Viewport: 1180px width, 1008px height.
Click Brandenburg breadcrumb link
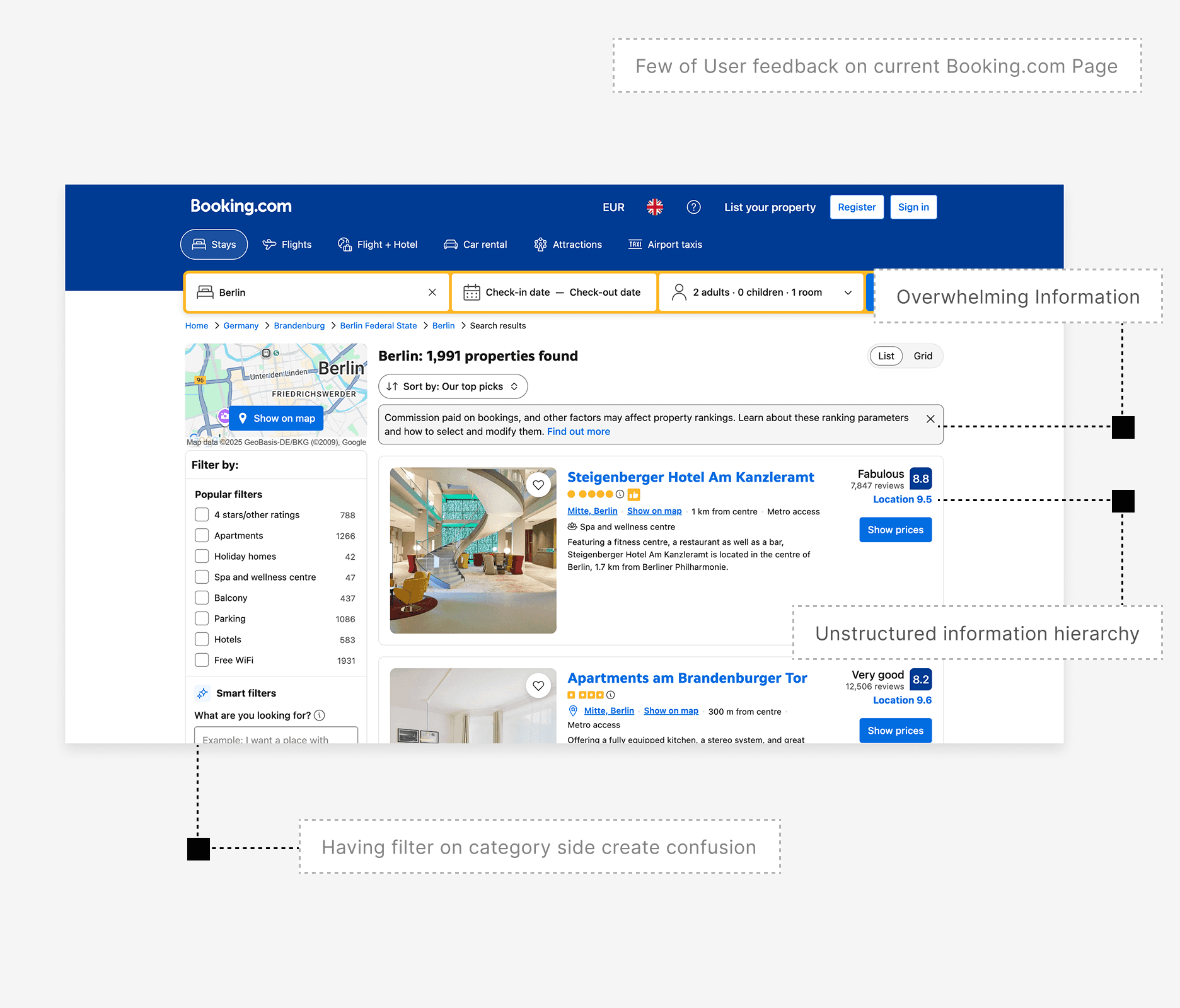[299, 326]
